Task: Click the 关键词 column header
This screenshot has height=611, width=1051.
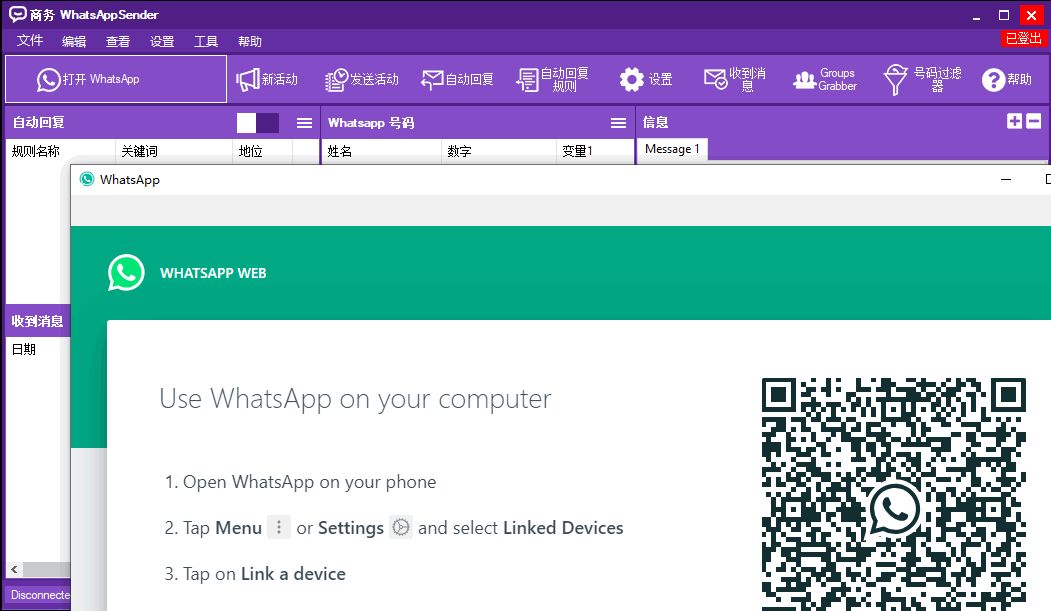Action: pos(174,151)
